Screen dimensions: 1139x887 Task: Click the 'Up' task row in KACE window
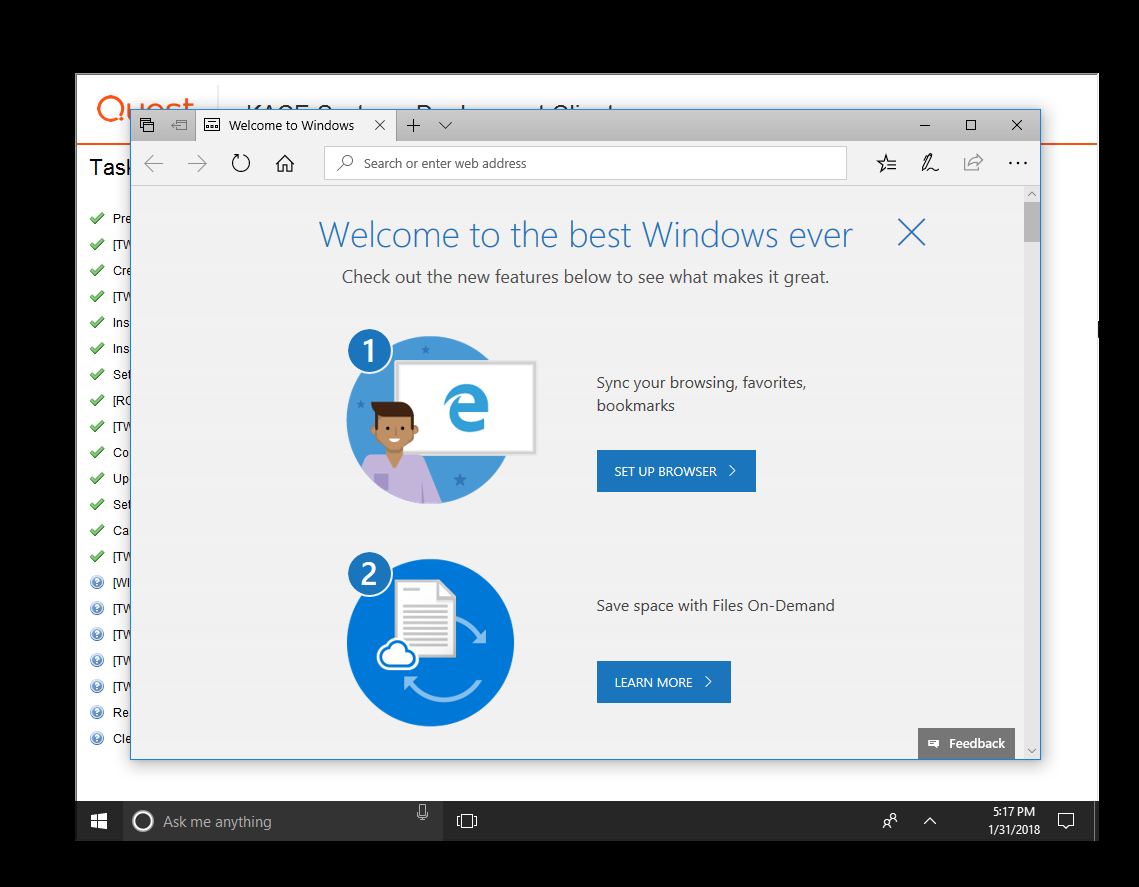[x=110, y=478]
